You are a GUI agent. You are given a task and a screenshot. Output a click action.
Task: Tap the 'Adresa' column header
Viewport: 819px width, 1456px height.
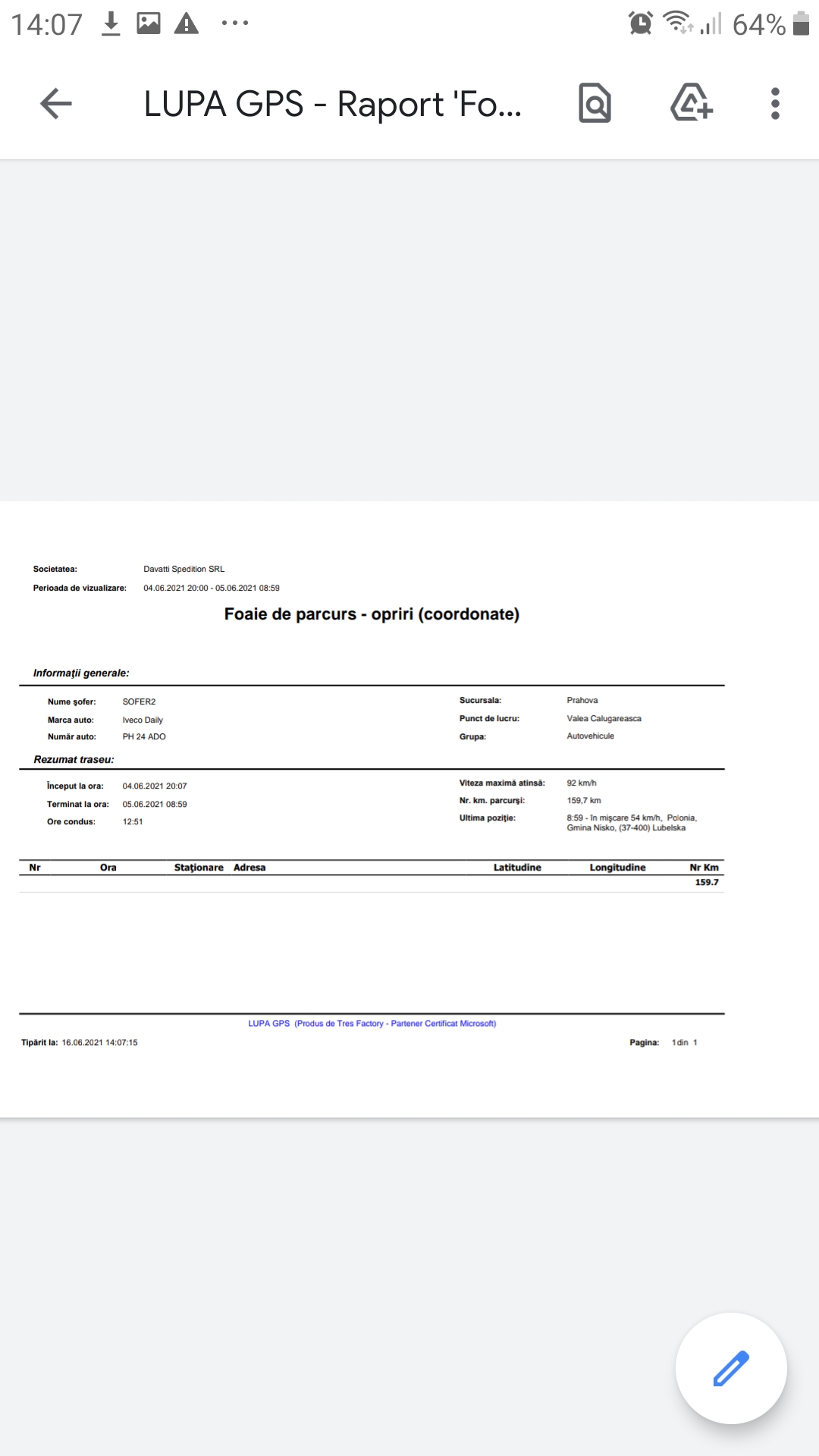click(249, 867)
